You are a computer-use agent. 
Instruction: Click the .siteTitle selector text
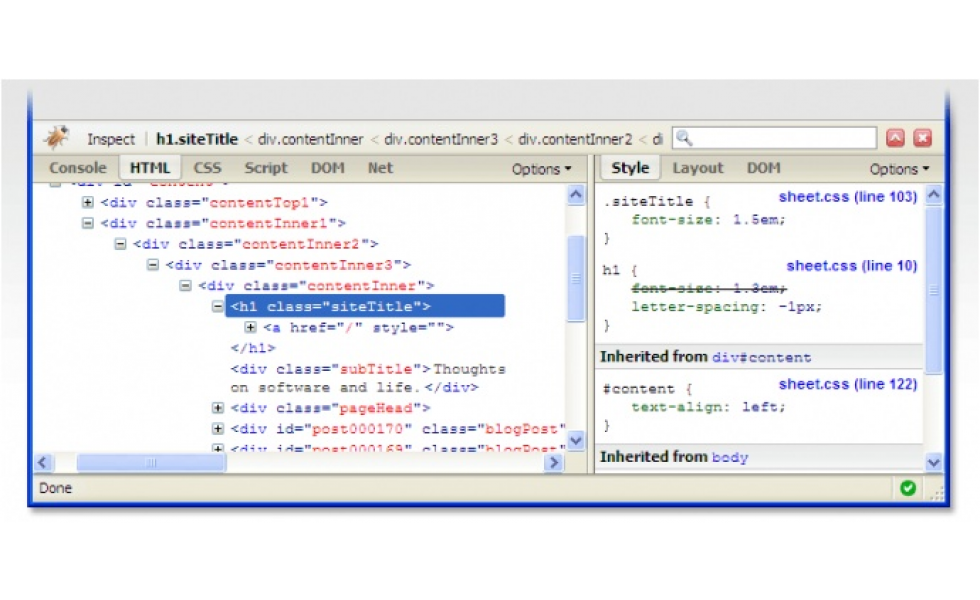point(648,201)
